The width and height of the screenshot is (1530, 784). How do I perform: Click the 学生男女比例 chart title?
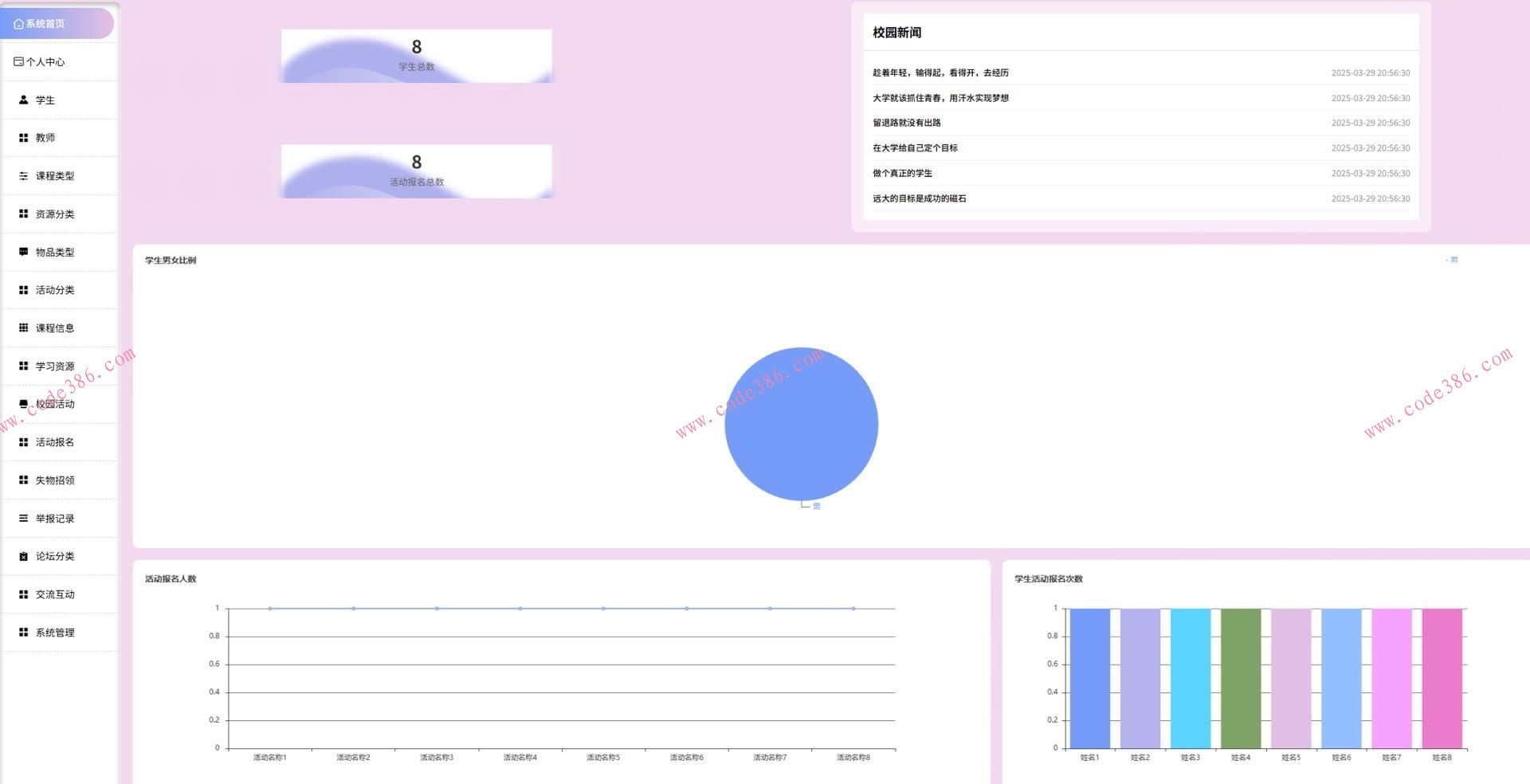point(171,261)
